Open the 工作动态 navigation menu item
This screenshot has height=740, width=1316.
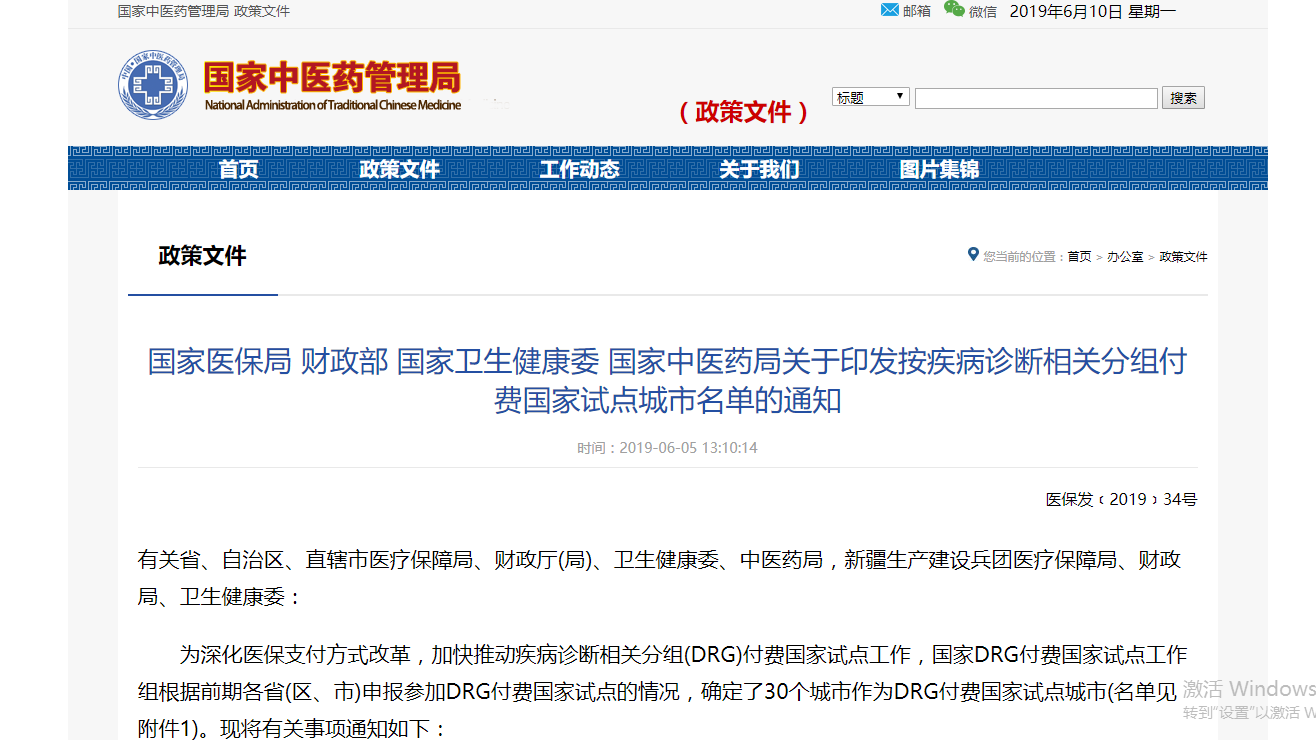coord(580,169)
